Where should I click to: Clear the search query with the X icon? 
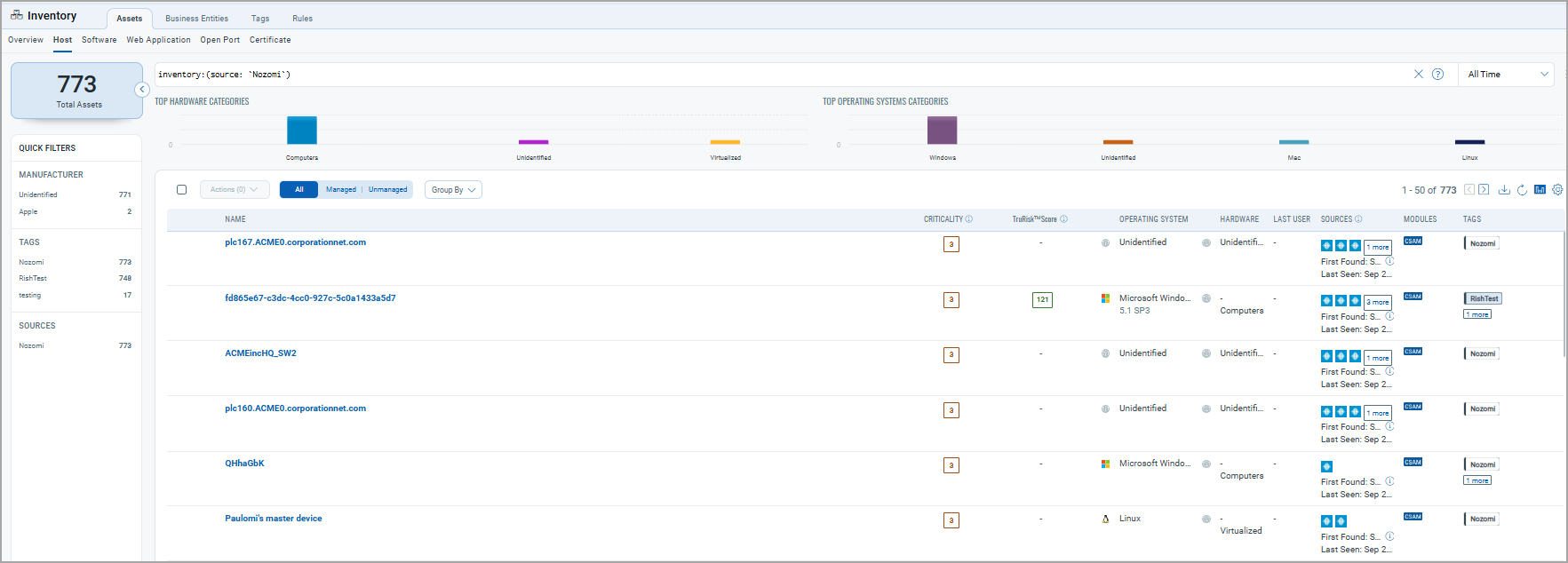tap(1418, 75)
